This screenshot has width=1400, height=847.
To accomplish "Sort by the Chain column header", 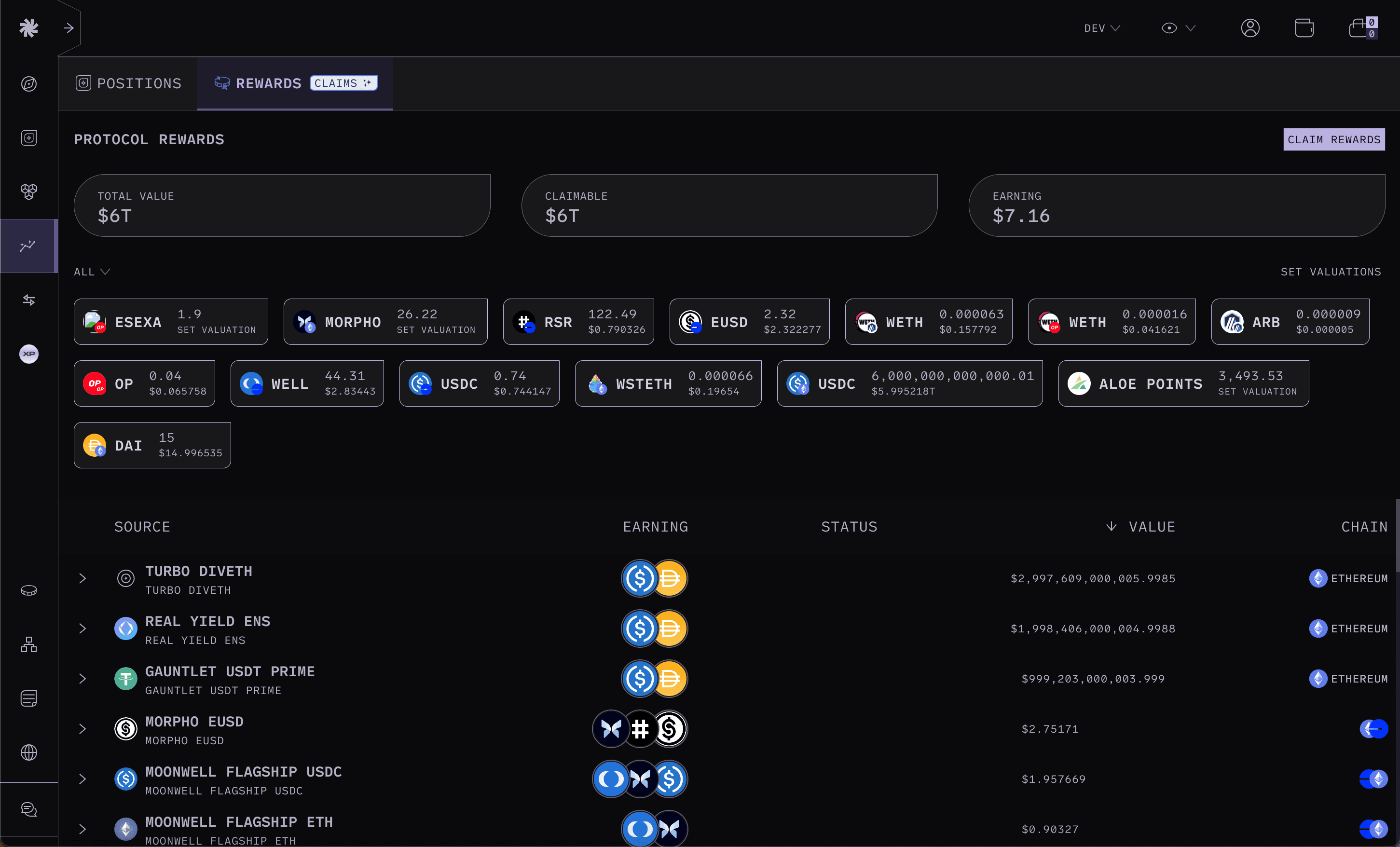I will pos(1364,527).
